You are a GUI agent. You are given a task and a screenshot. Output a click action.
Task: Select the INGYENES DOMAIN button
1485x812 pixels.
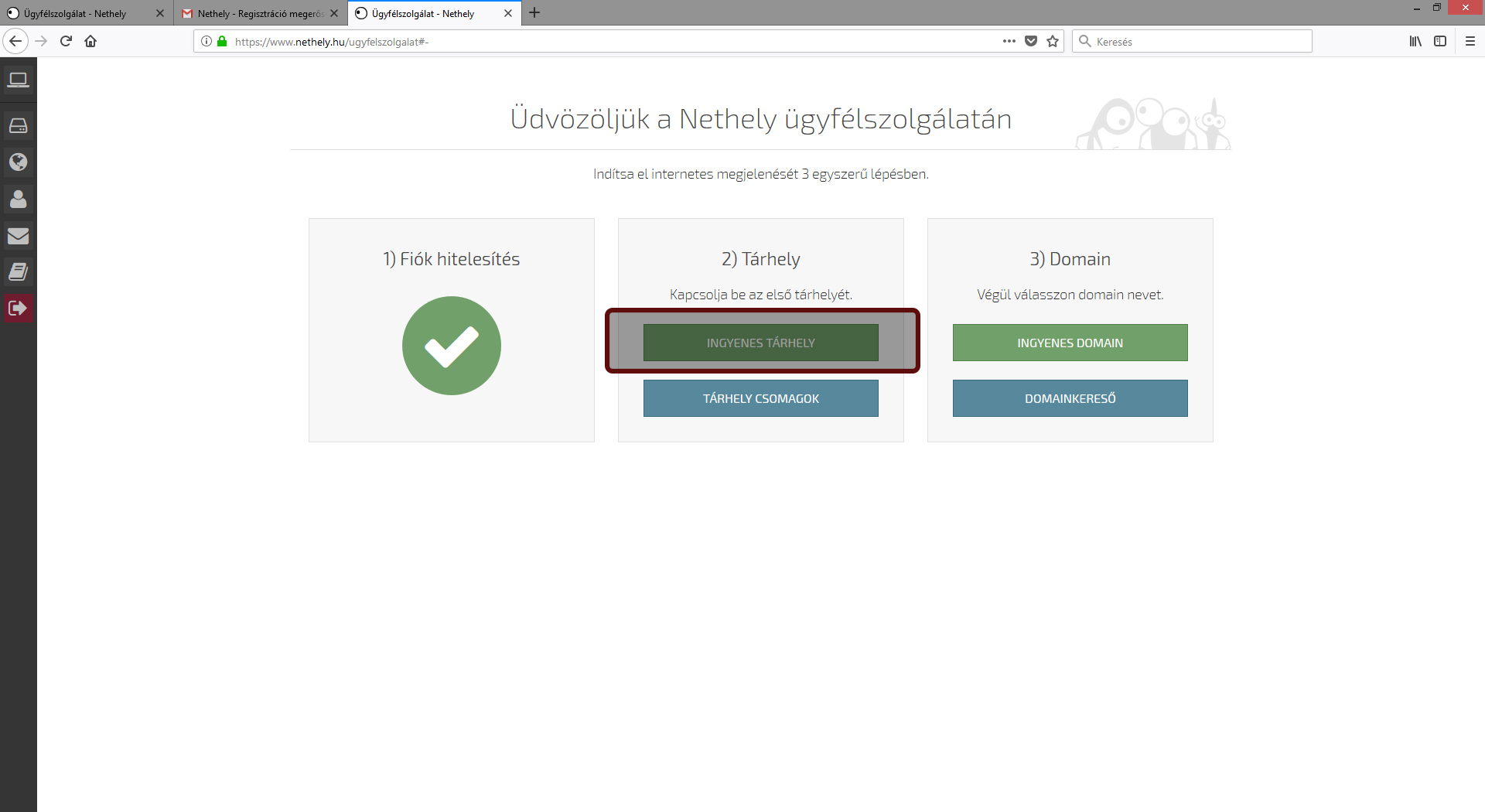pos(1070,343)
